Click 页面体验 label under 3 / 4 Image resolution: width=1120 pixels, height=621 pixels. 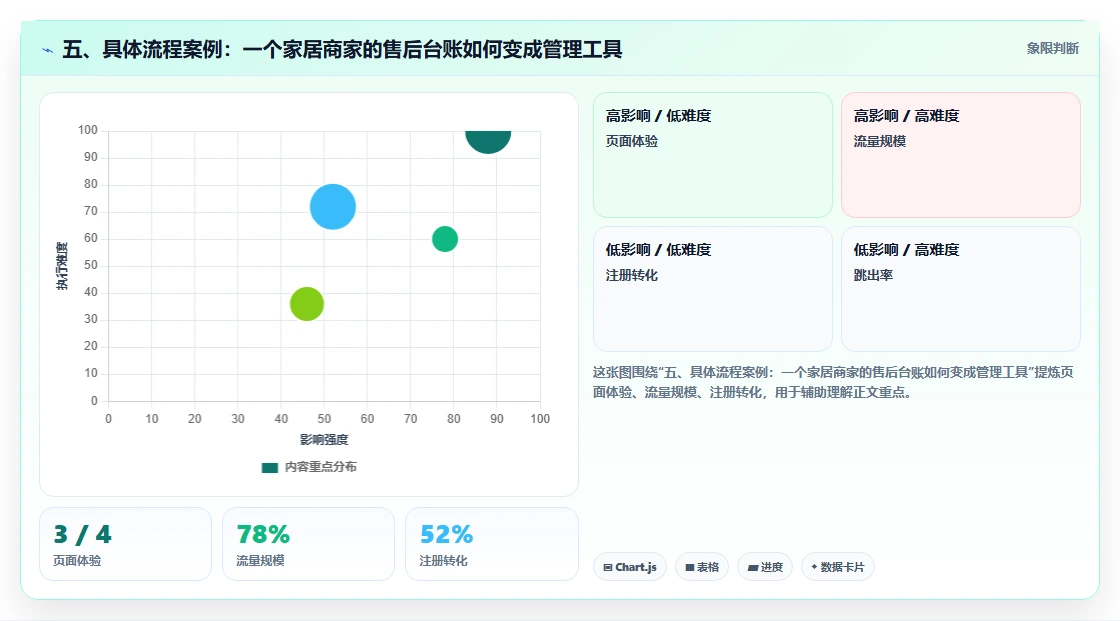77,561
